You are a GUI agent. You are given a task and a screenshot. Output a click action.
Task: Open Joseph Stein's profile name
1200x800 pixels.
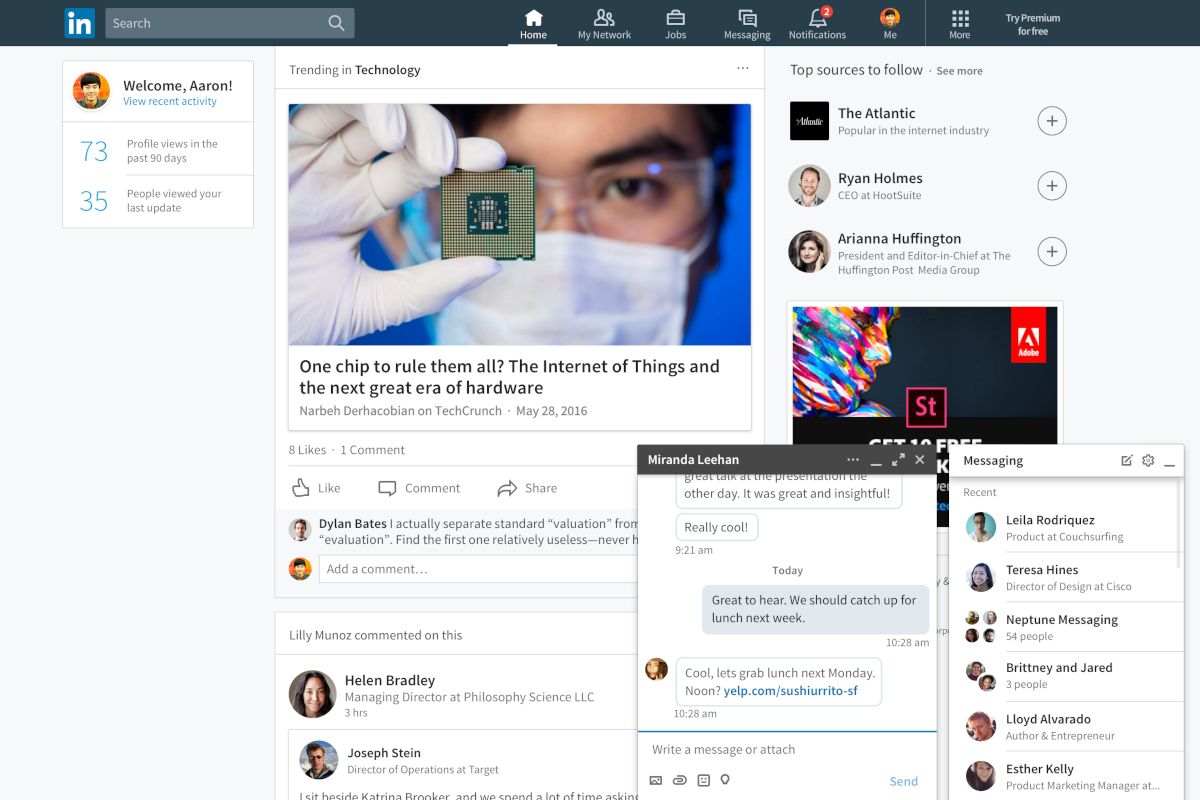coord(384,753)
